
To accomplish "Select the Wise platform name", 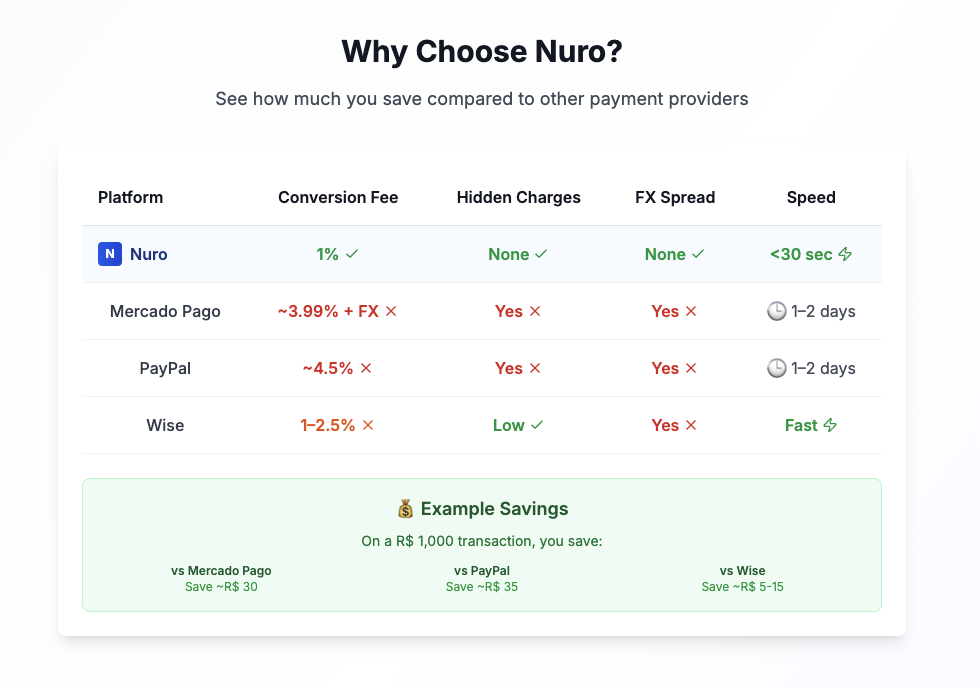I will tap(165, 425).
